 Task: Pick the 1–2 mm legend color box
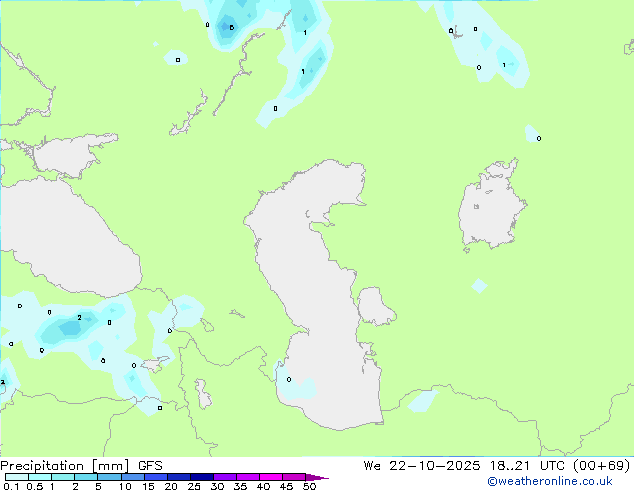(63, 477)
